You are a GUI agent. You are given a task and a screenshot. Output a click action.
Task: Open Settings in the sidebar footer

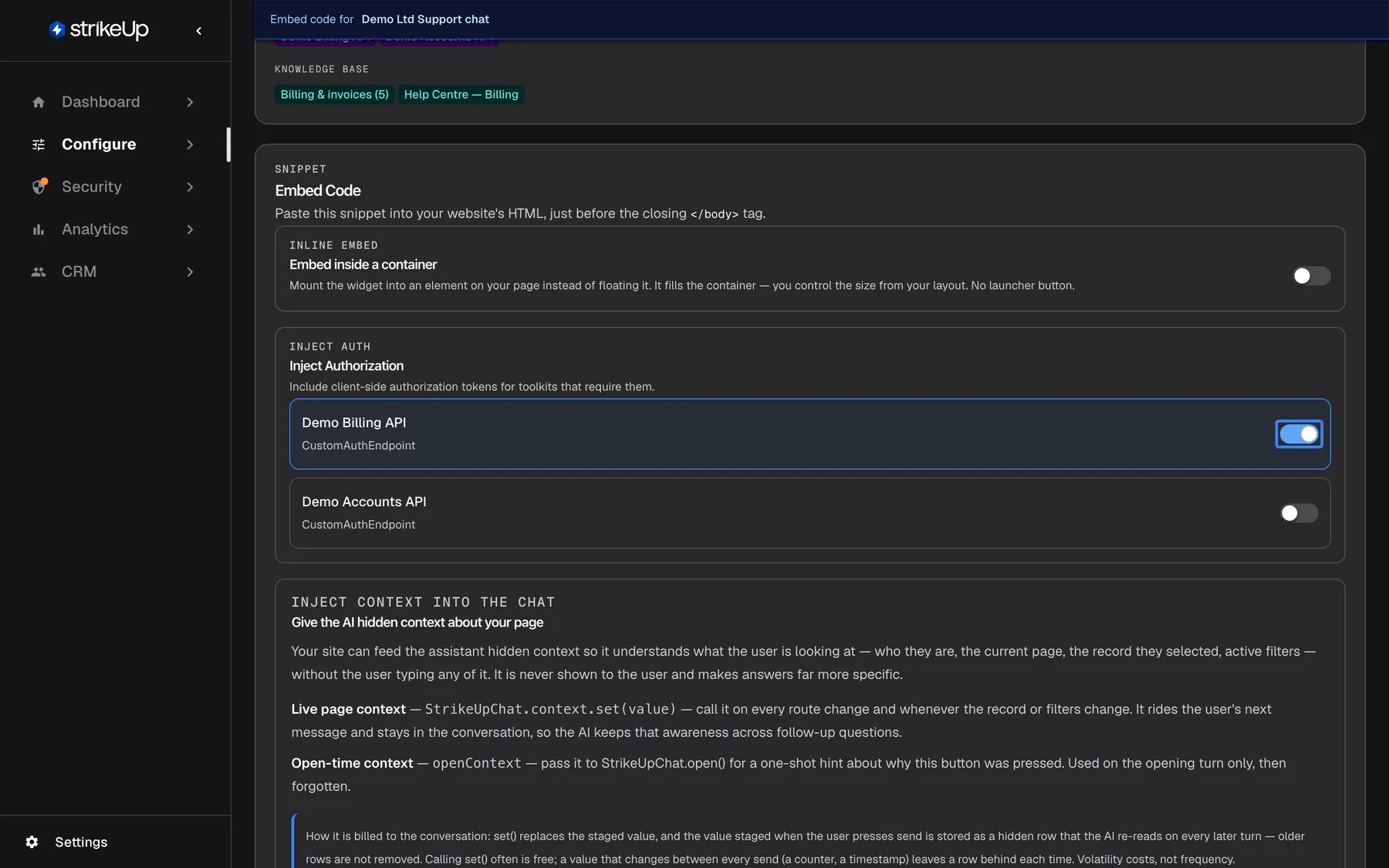tap(81, 842)
